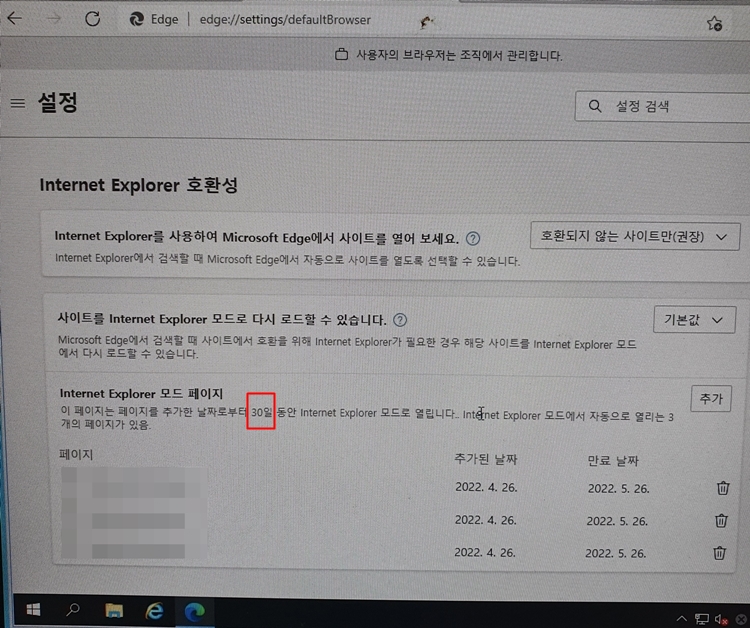Screen dimensions: 750x628
Task: Click the address bar URL edge://settings/defaultBrowser
Action: pos(285,20)
